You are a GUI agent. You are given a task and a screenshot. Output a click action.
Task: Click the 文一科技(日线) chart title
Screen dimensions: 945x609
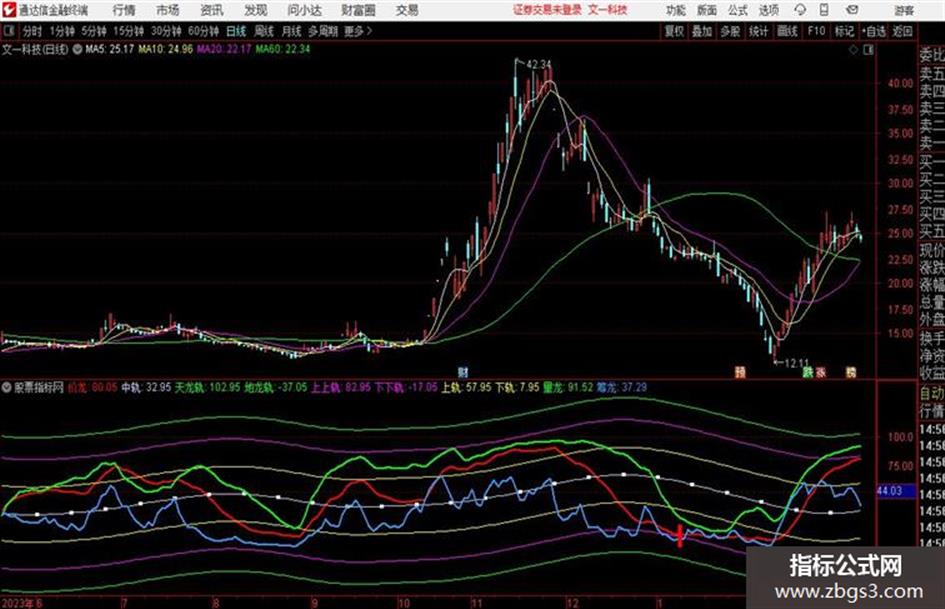point(35,49)
